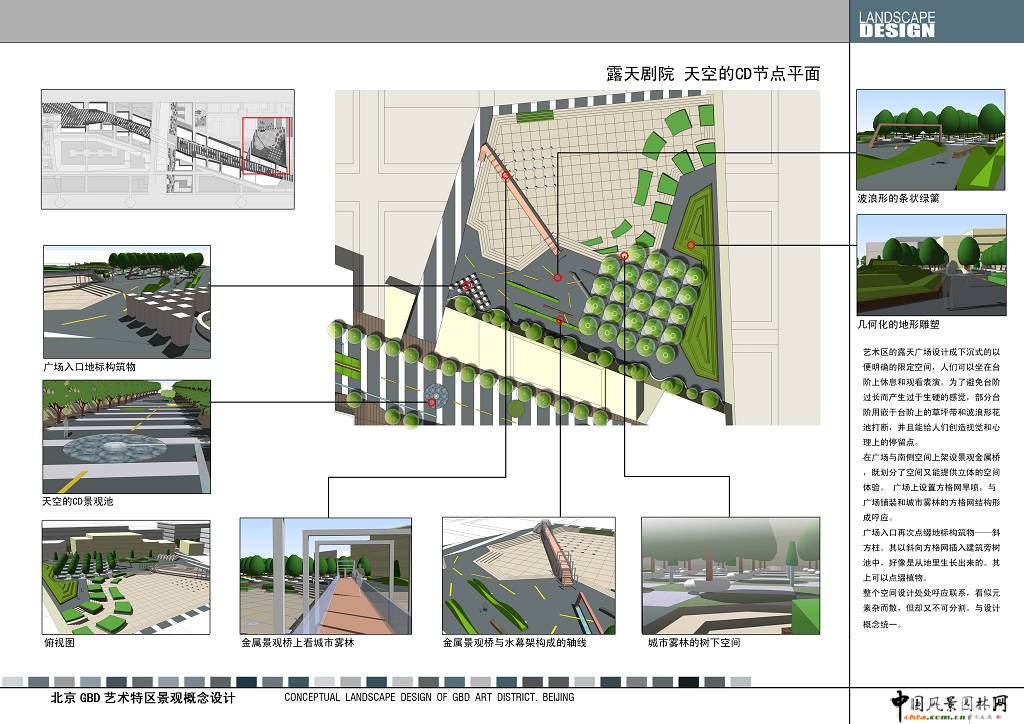Click the red marker atop the metal bridge
The image size is (1024, 724).
click(x=506, y=176)
